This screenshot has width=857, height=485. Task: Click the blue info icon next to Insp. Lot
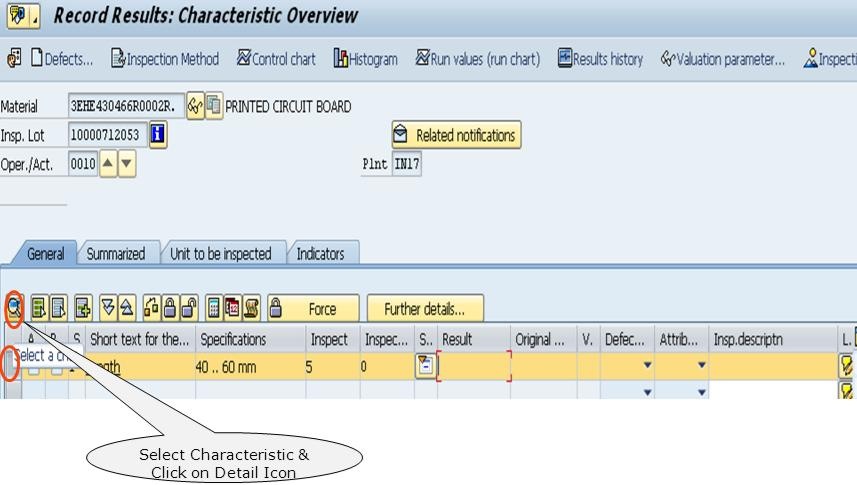[158, 134]
